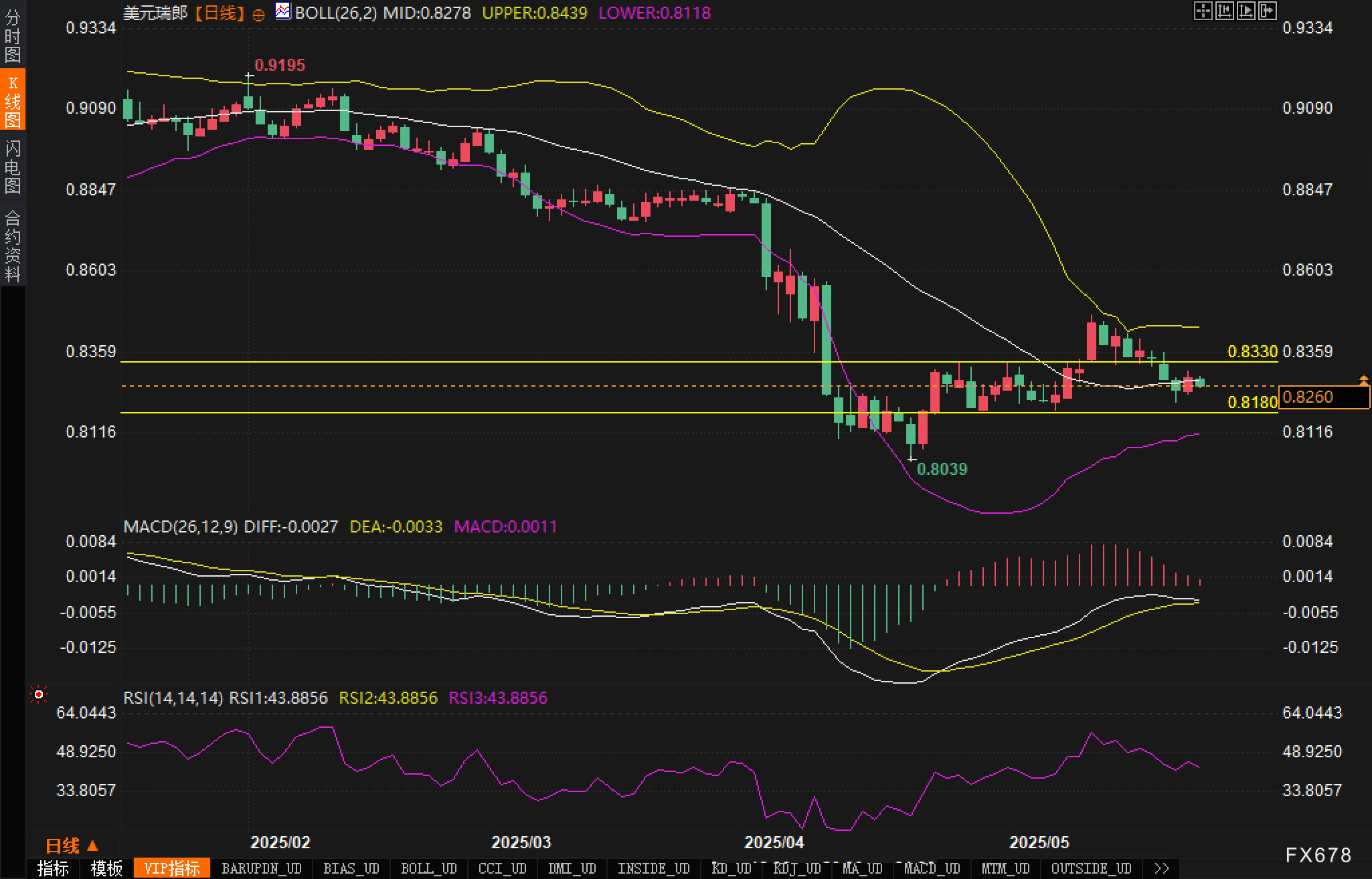Click the chart shift-left axis icon

point(1224,11)
